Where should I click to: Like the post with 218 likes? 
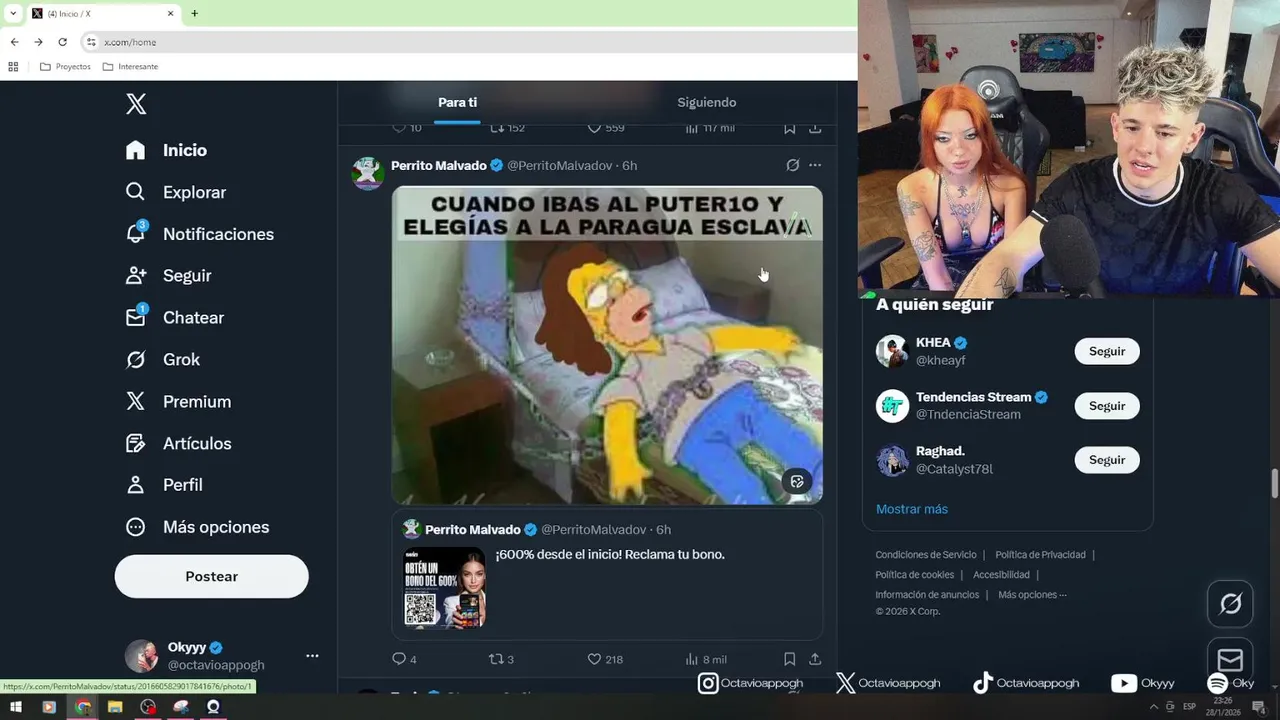coord(604,659)
